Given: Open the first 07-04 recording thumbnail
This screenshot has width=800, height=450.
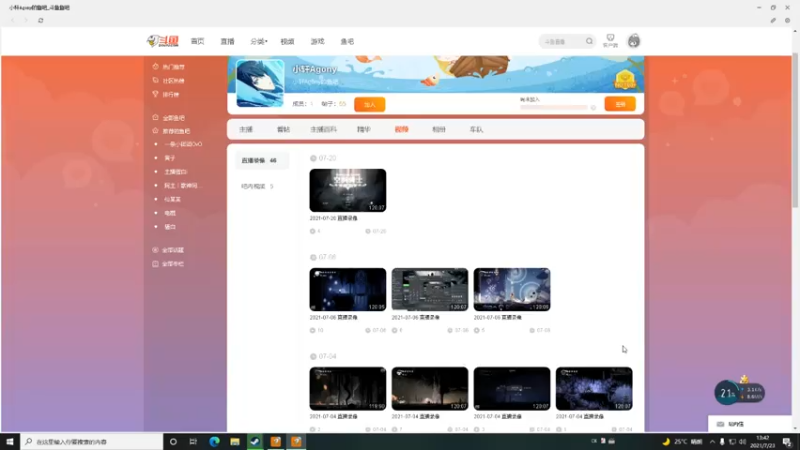Looking at the screenshot, I should [347, 388].
